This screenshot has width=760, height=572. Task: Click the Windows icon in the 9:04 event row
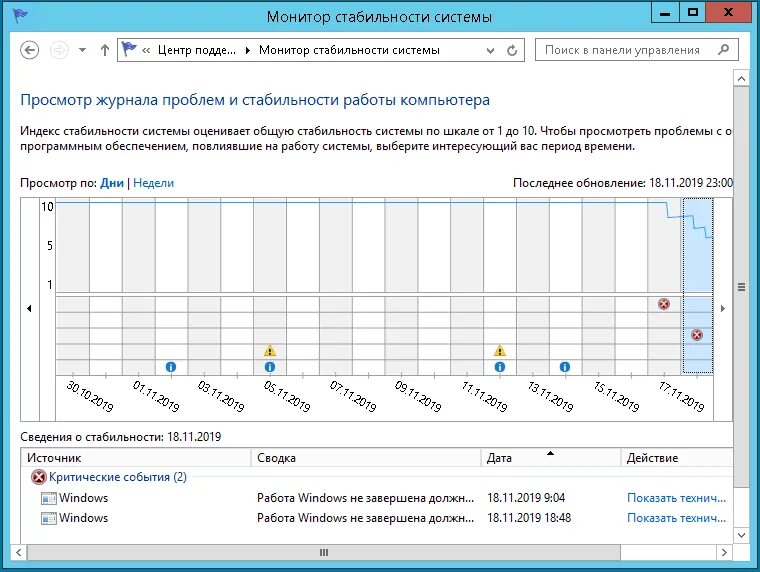48,498
